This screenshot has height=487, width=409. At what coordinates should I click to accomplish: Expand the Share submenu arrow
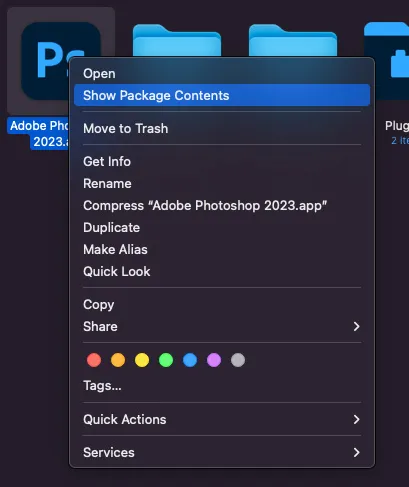[356, 327]
